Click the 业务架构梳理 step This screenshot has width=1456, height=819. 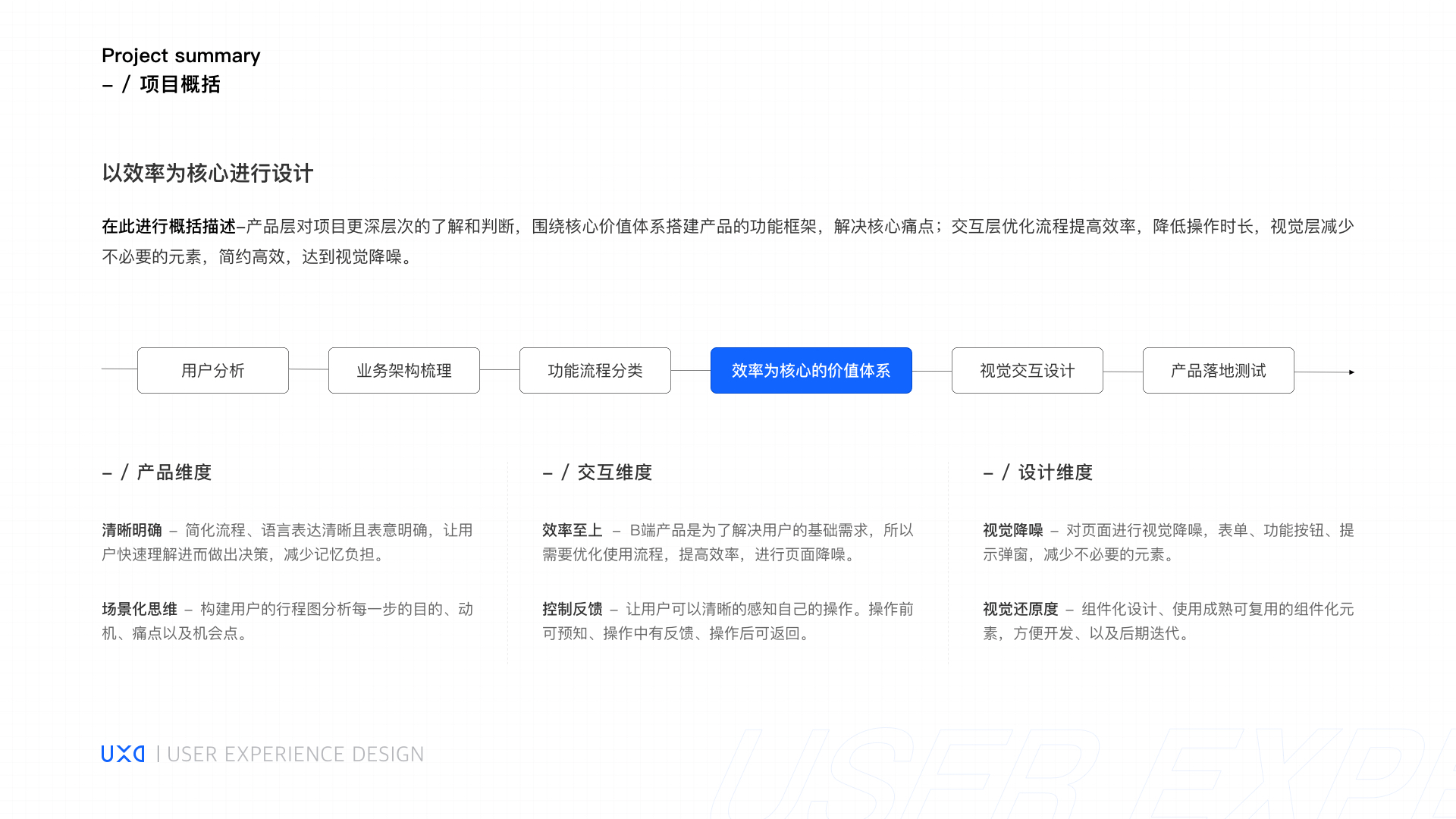(403, 370)
